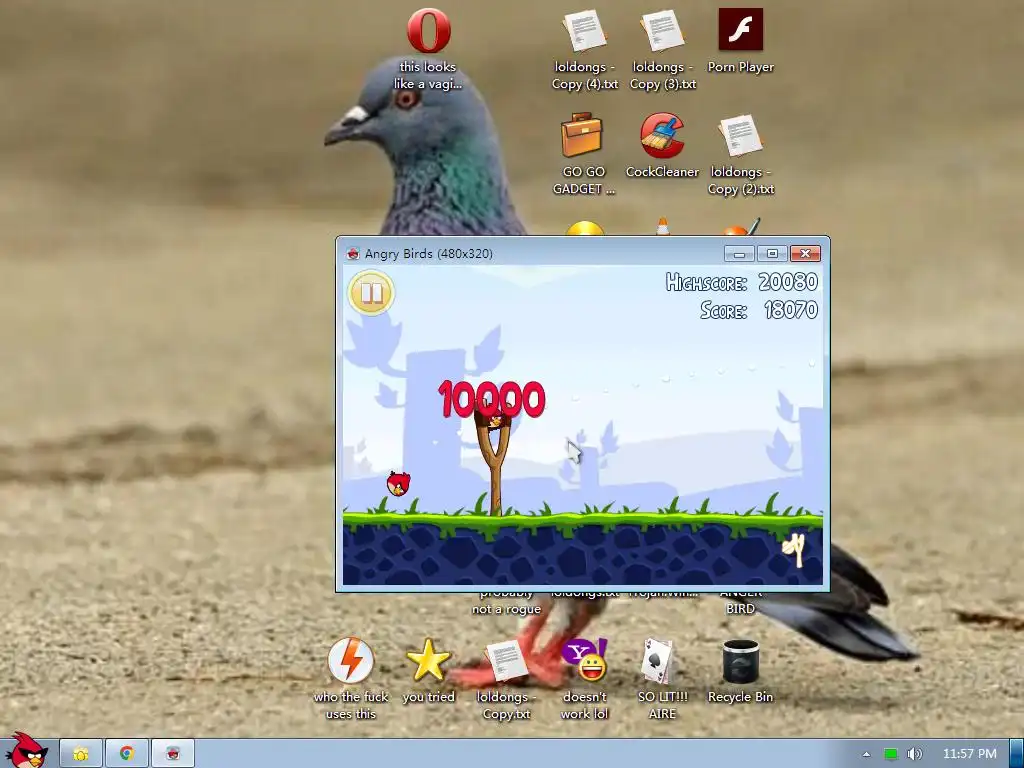Pause the Angry Birds game

click(x=371, y=293)
